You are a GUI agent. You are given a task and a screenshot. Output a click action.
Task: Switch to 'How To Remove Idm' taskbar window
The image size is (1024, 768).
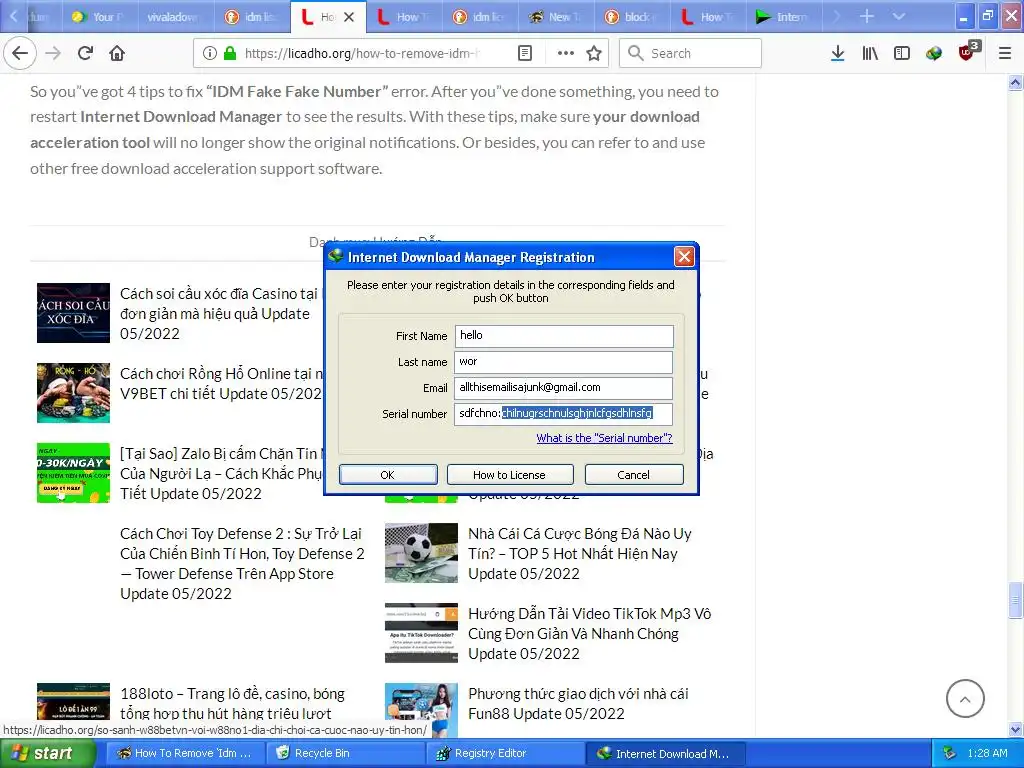185,754
